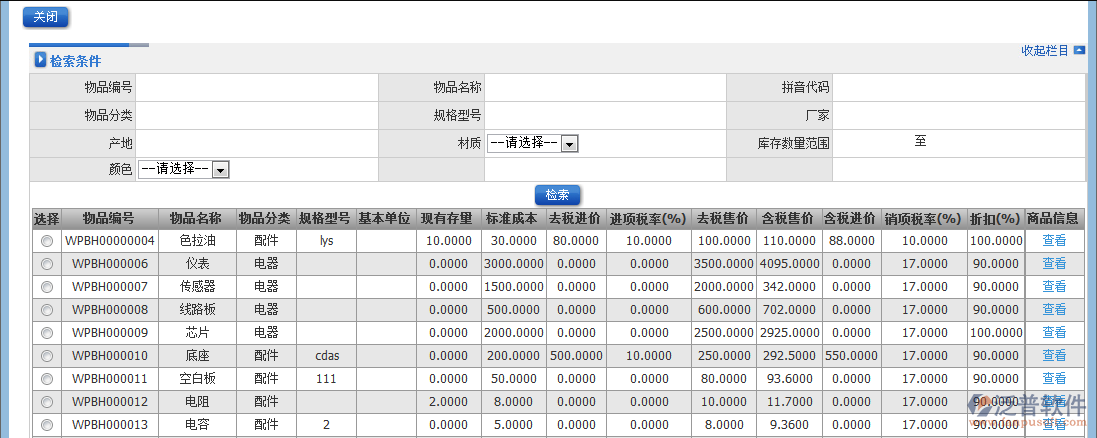This screenshot has height=438, width=1097.
Task: Click the 商品信息 column header
Action: coord(1054,218)
